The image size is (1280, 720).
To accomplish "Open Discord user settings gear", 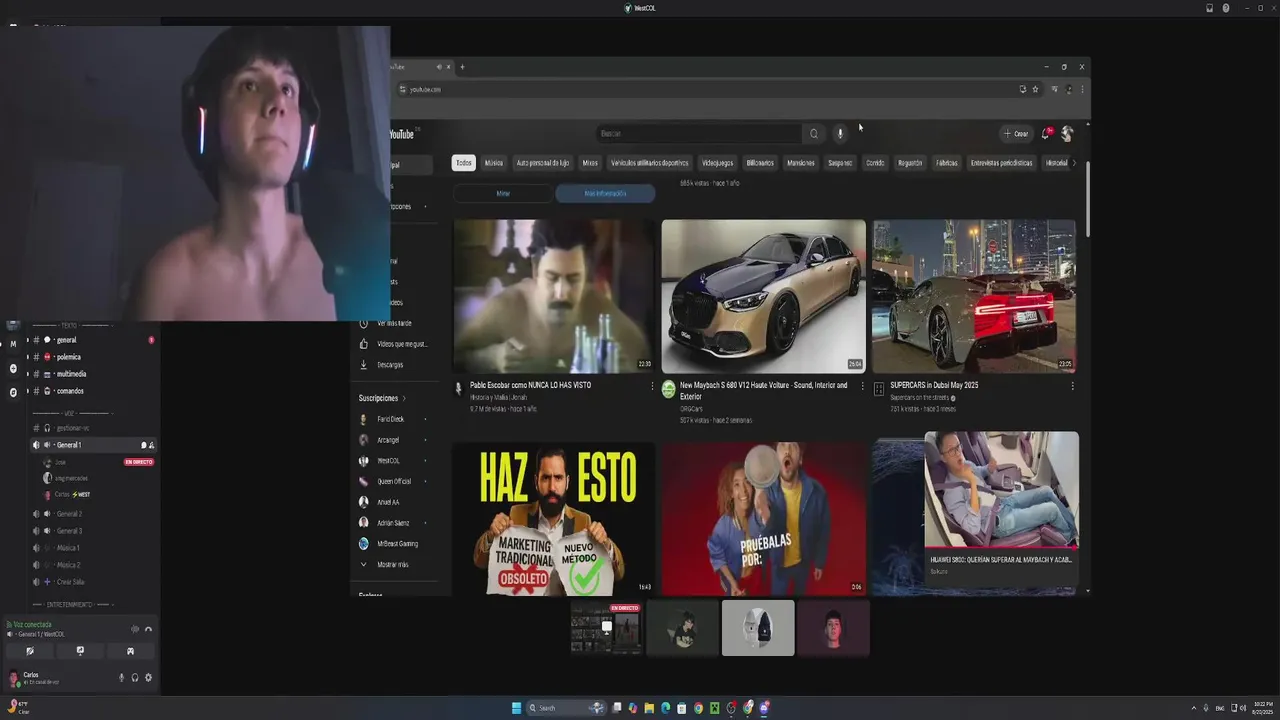I will pyautogui.click(x=148, y=677).
